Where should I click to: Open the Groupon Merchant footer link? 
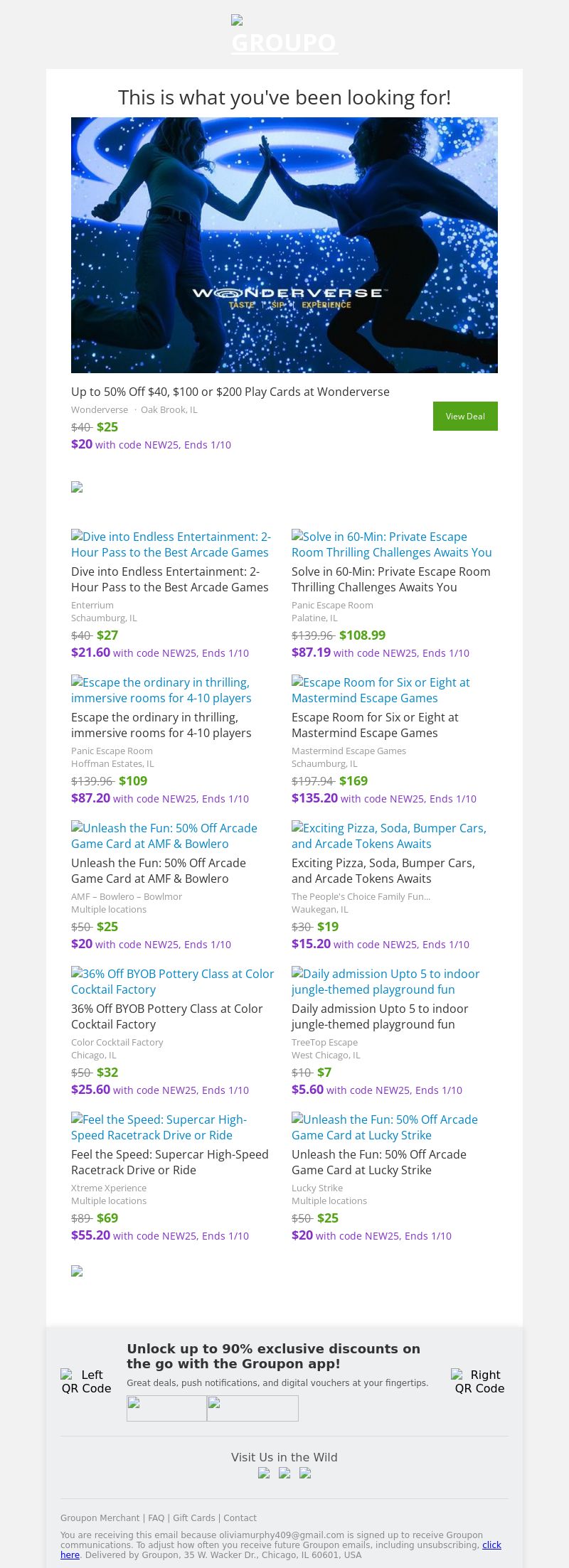pyautogui.click(x=100, y=1518)
